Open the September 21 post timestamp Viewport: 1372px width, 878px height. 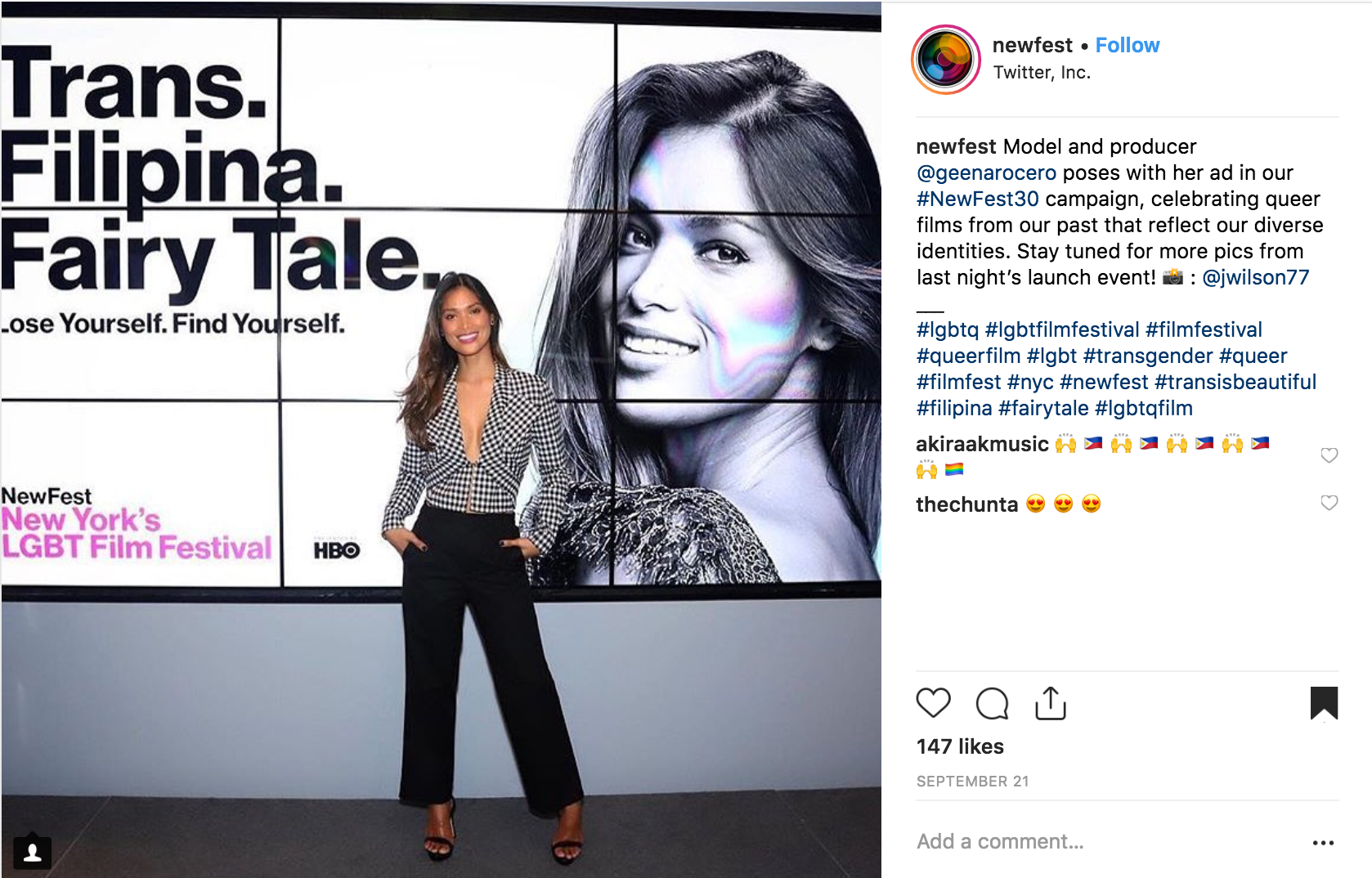[972, 781]
